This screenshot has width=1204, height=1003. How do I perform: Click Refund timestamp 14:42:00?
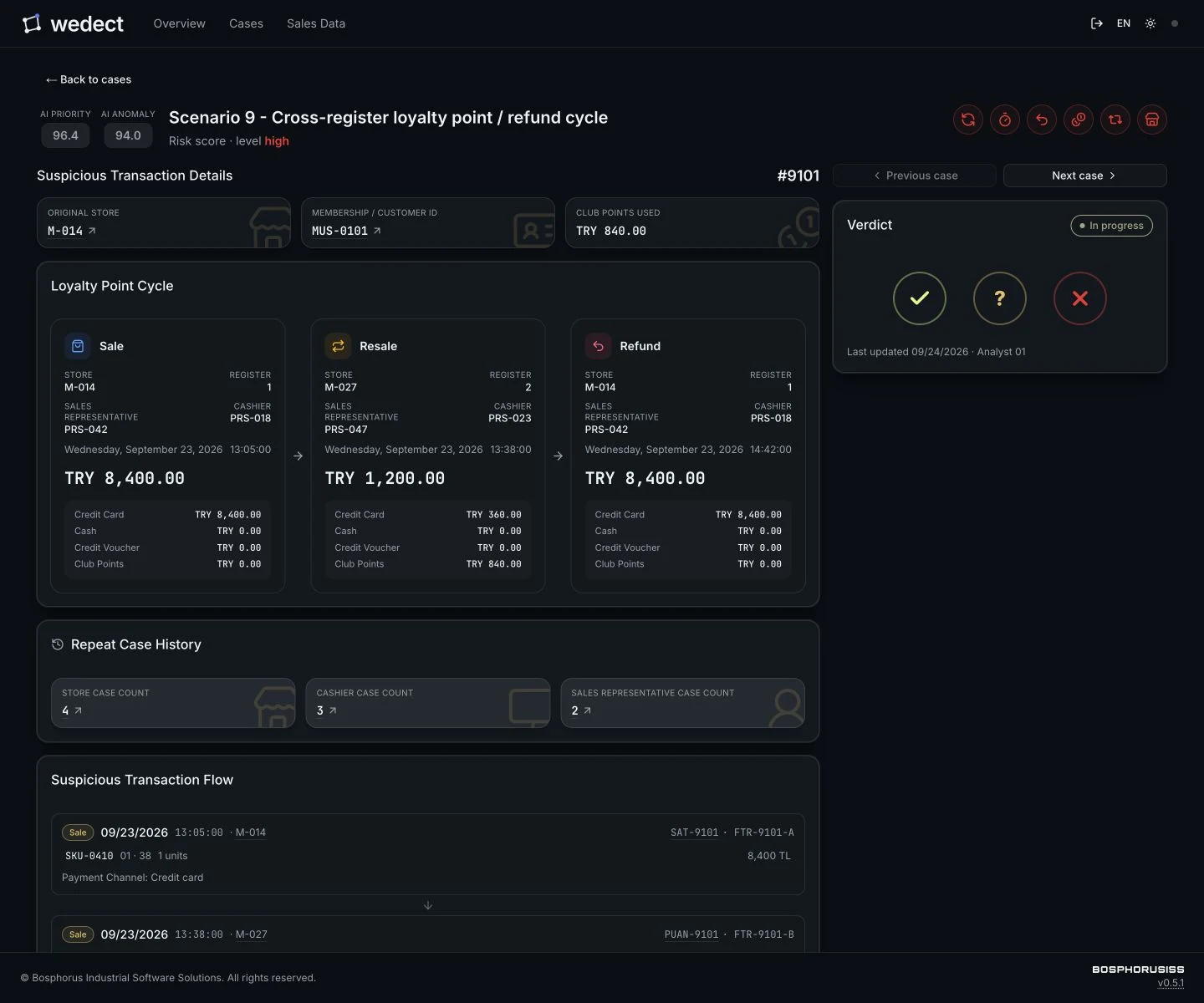point(771,450)
